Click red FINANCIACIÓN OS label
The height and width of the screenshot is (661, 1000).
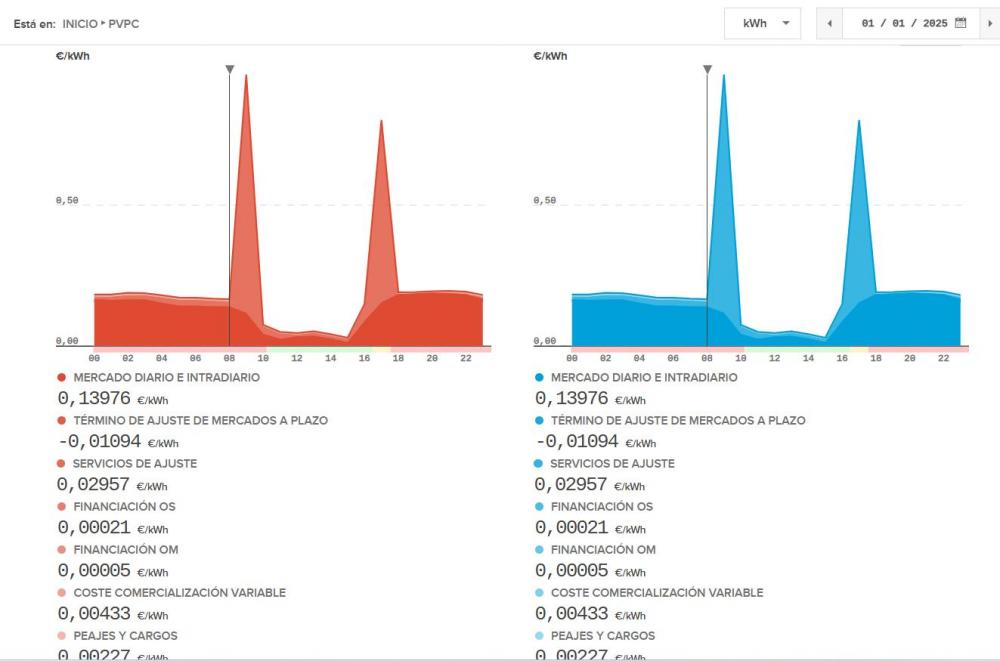(x=124, y=507)
